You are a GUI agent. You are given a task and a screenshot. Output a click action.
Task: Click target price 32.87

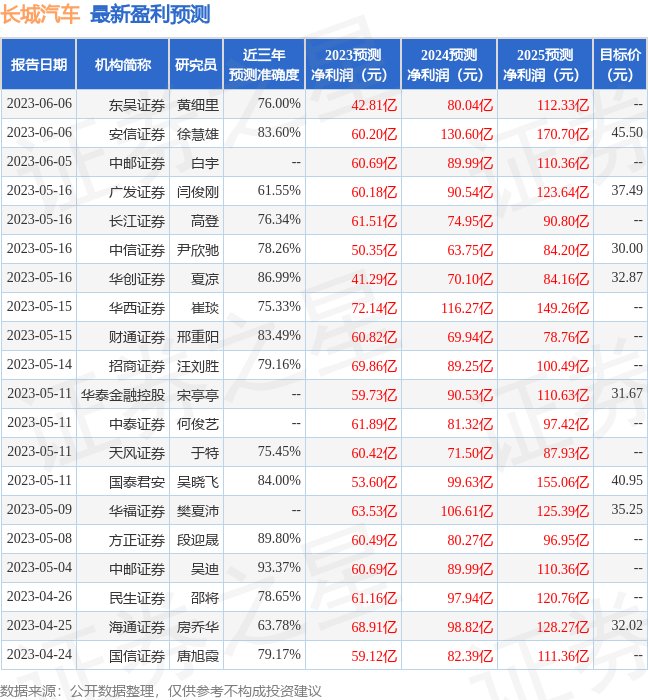pos(627,277)
